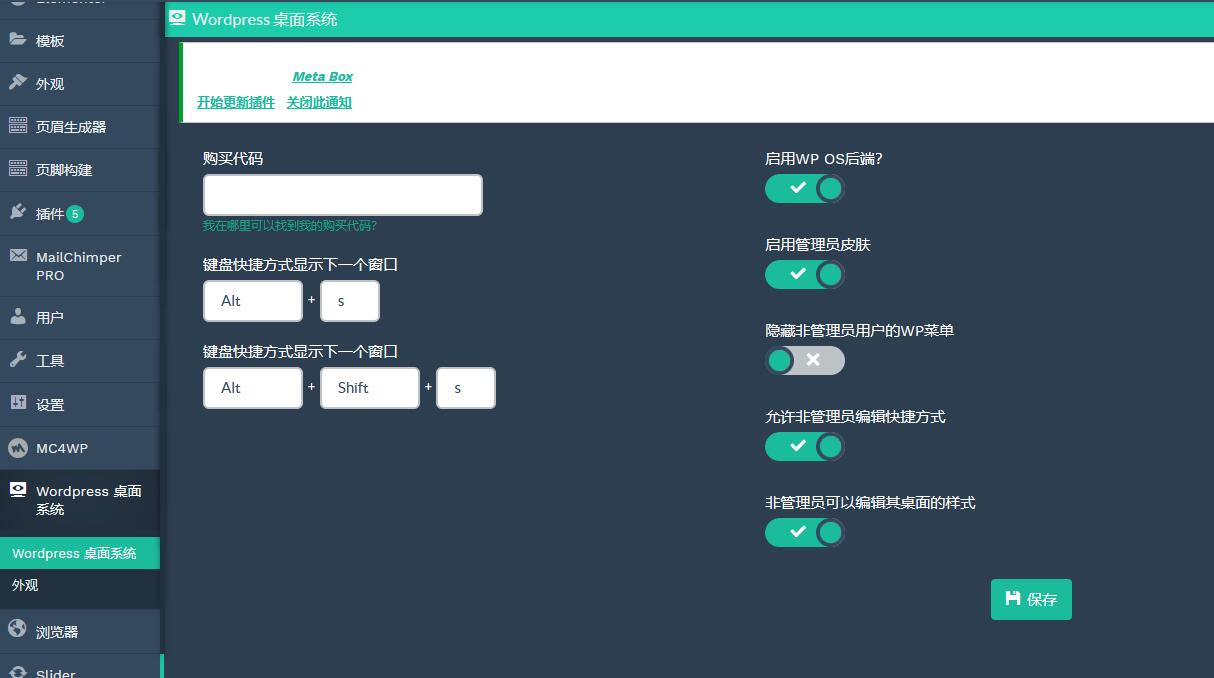Image resolution: width=1214 pixels, height=678 pixels.
Task: Click the 浏览器 globe icon
Action: click(x=18, y=630)
